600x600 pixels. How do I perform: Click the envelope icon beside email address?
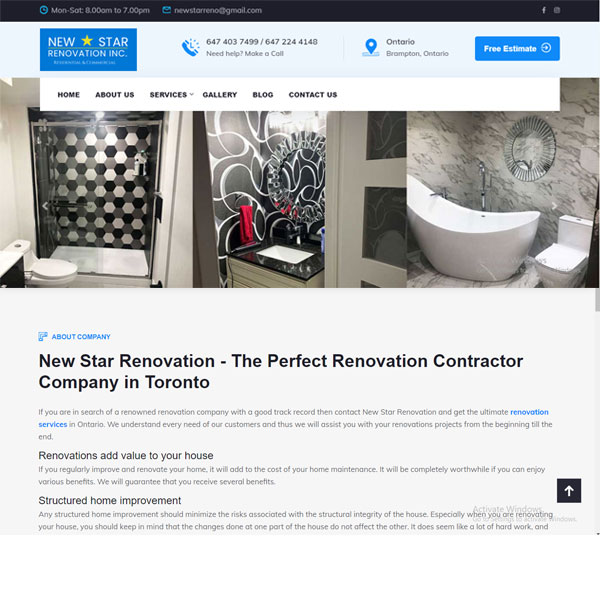pos(166,10)
